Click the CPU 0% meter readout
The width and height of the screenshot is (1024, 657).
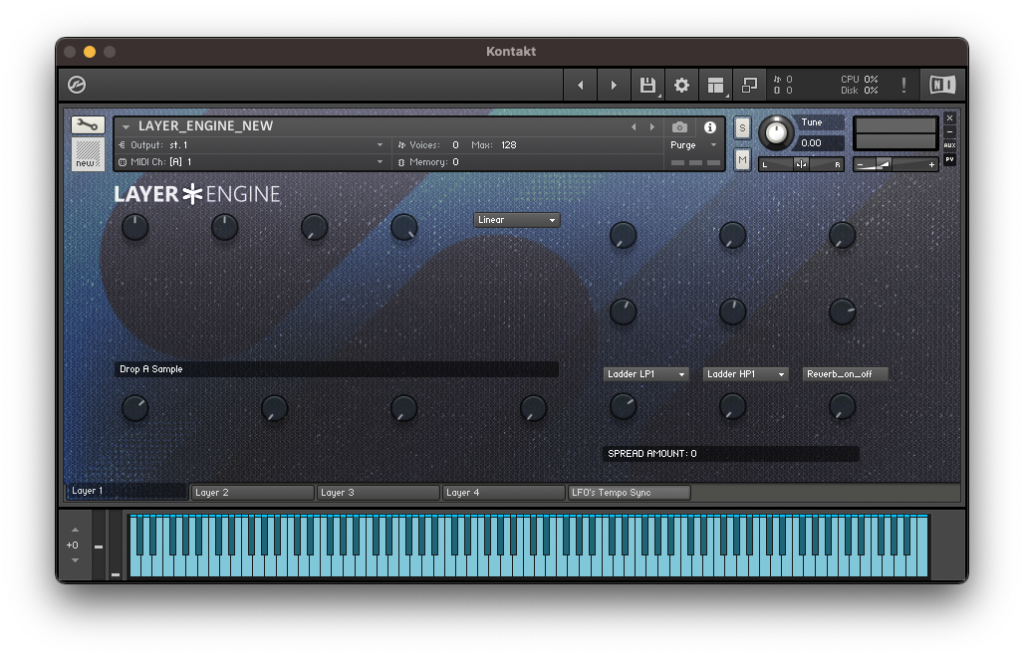click(859, 79)
